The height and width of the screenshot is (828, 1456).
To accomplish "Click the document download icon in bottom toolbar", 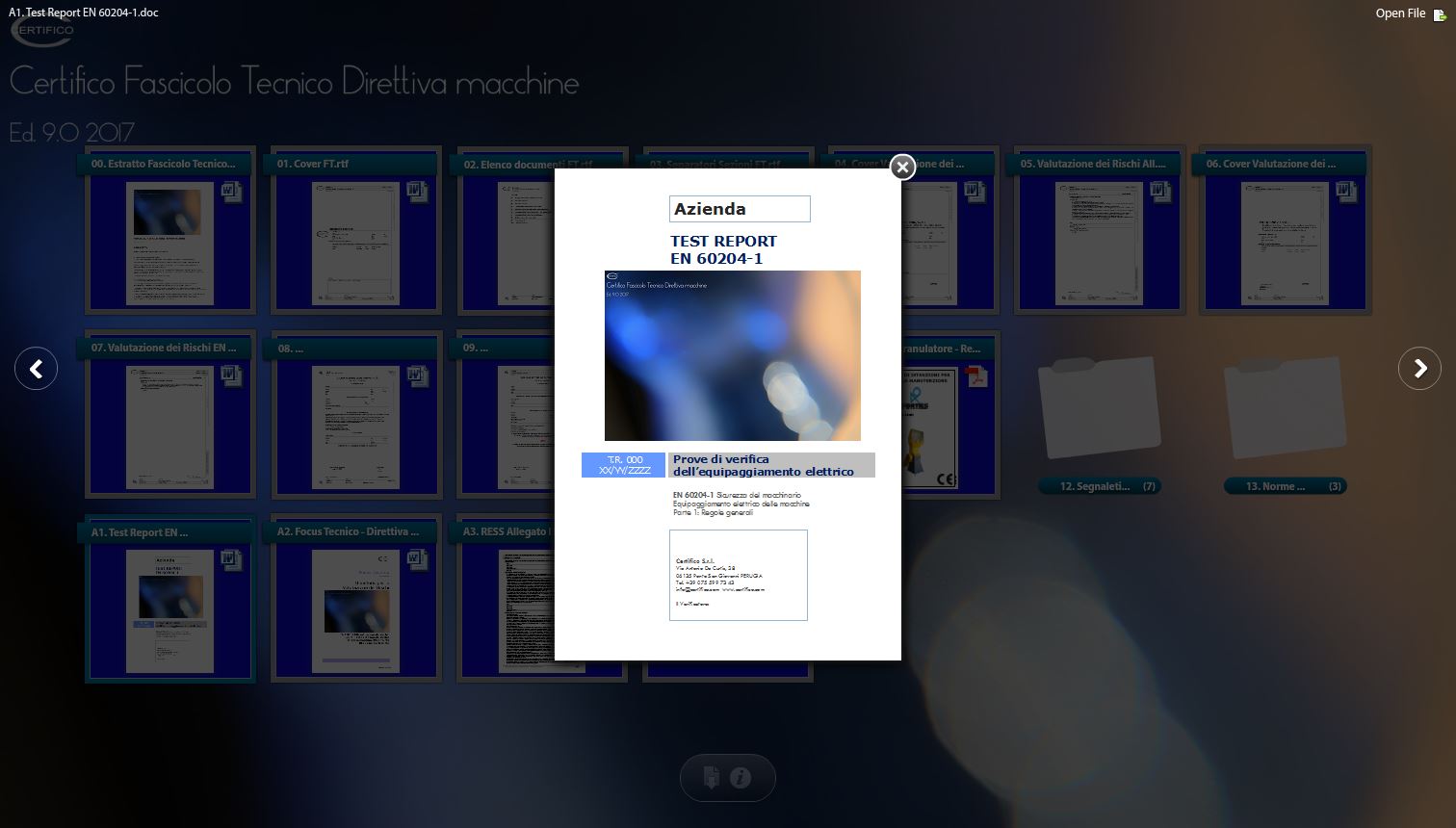I will coord(711,778).
